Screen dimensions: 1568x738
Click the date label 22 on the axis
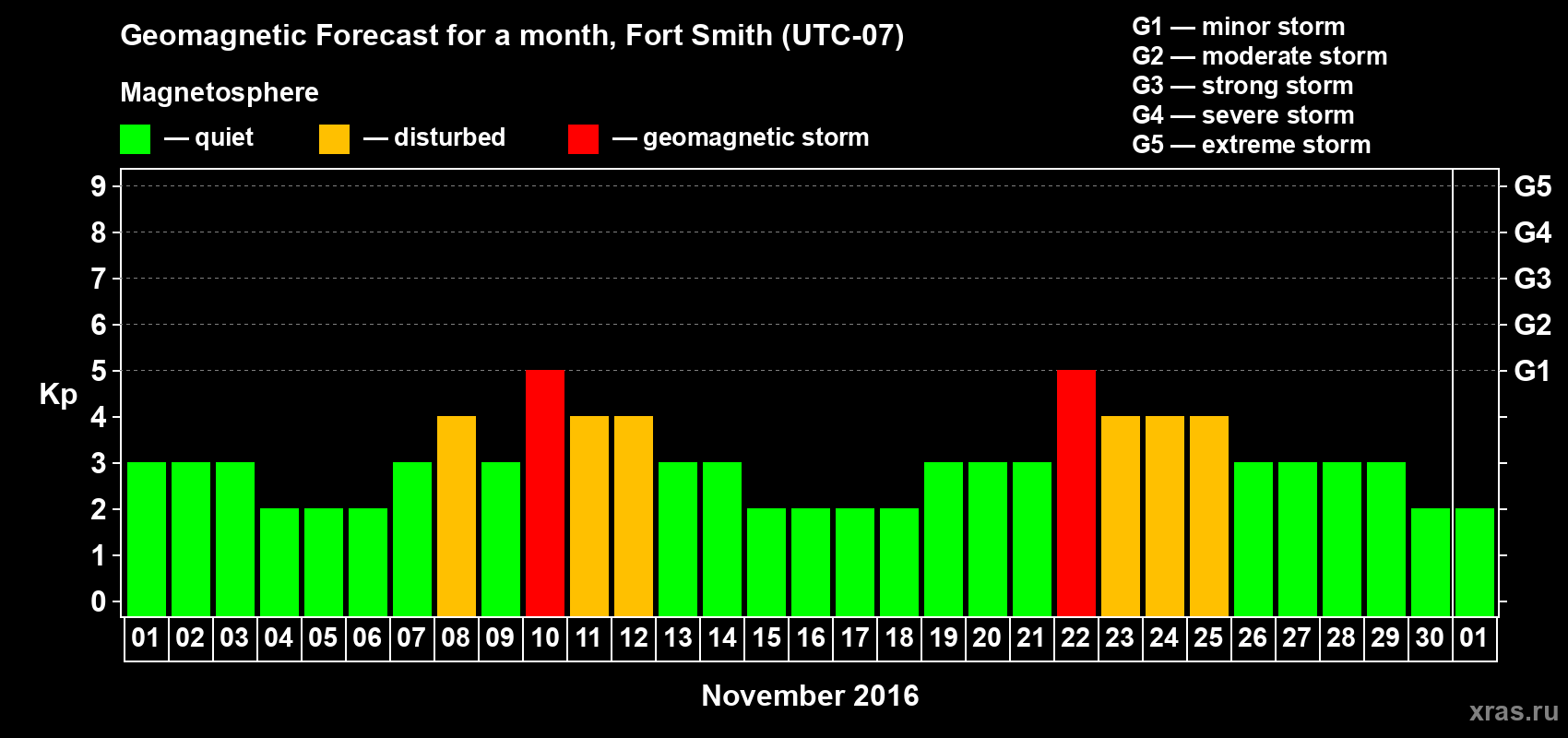tap(1075, 637)
